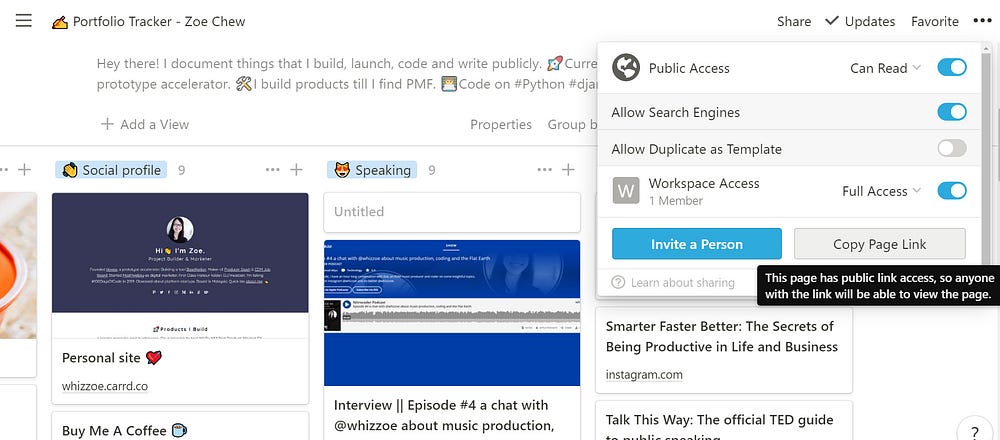Image resolution: width=1000 pixels, height=440 pixels.
Task: Open the hamburger sidebar menu
Action: pos(24,21)
